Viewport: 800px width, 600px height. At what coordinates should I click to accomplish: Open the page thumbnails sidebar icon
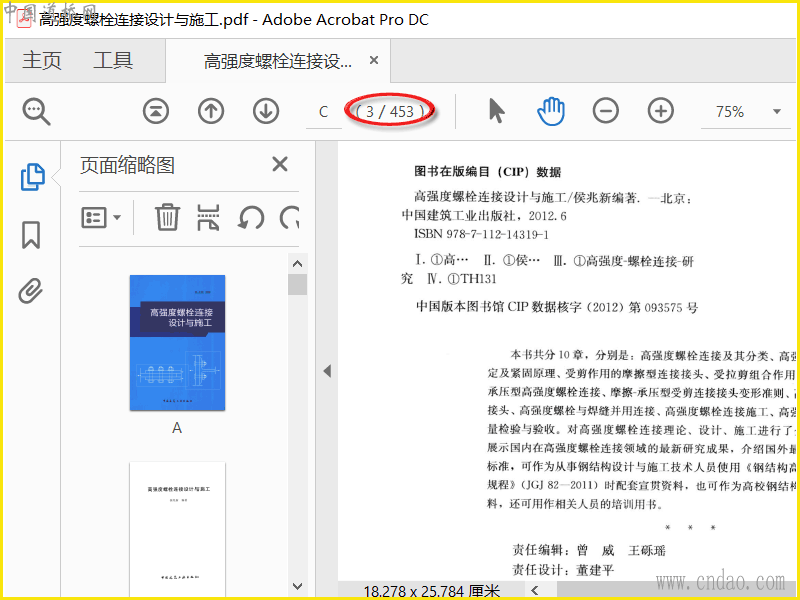pos(33,177)
